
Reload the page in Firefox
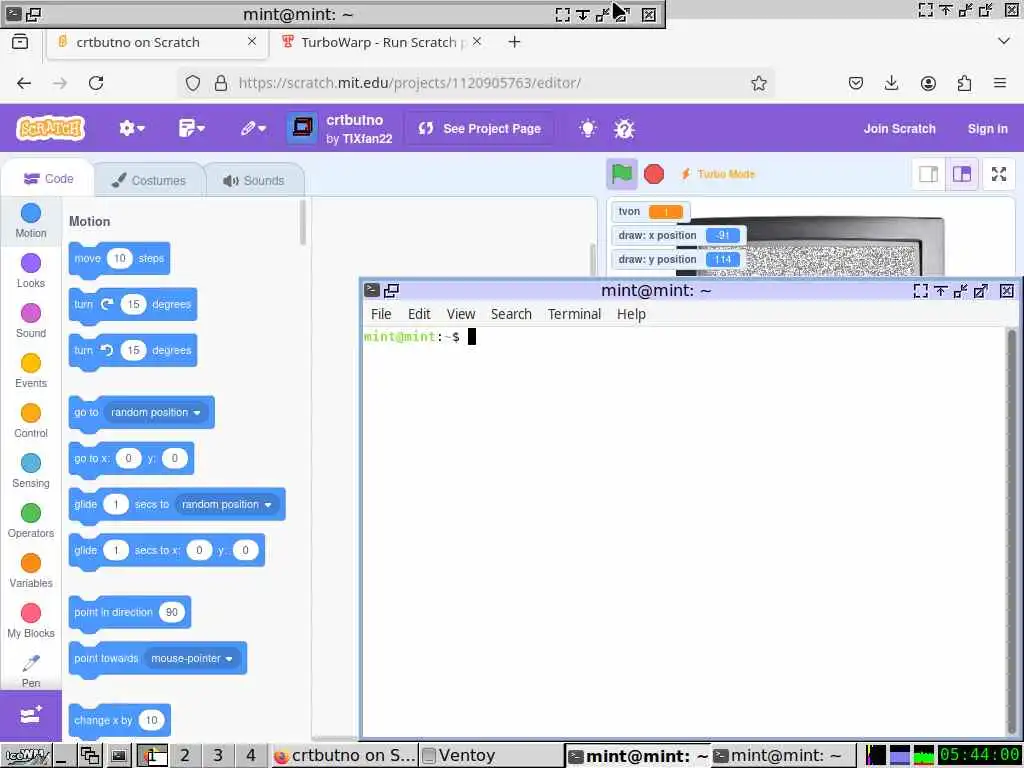(96, 83)
